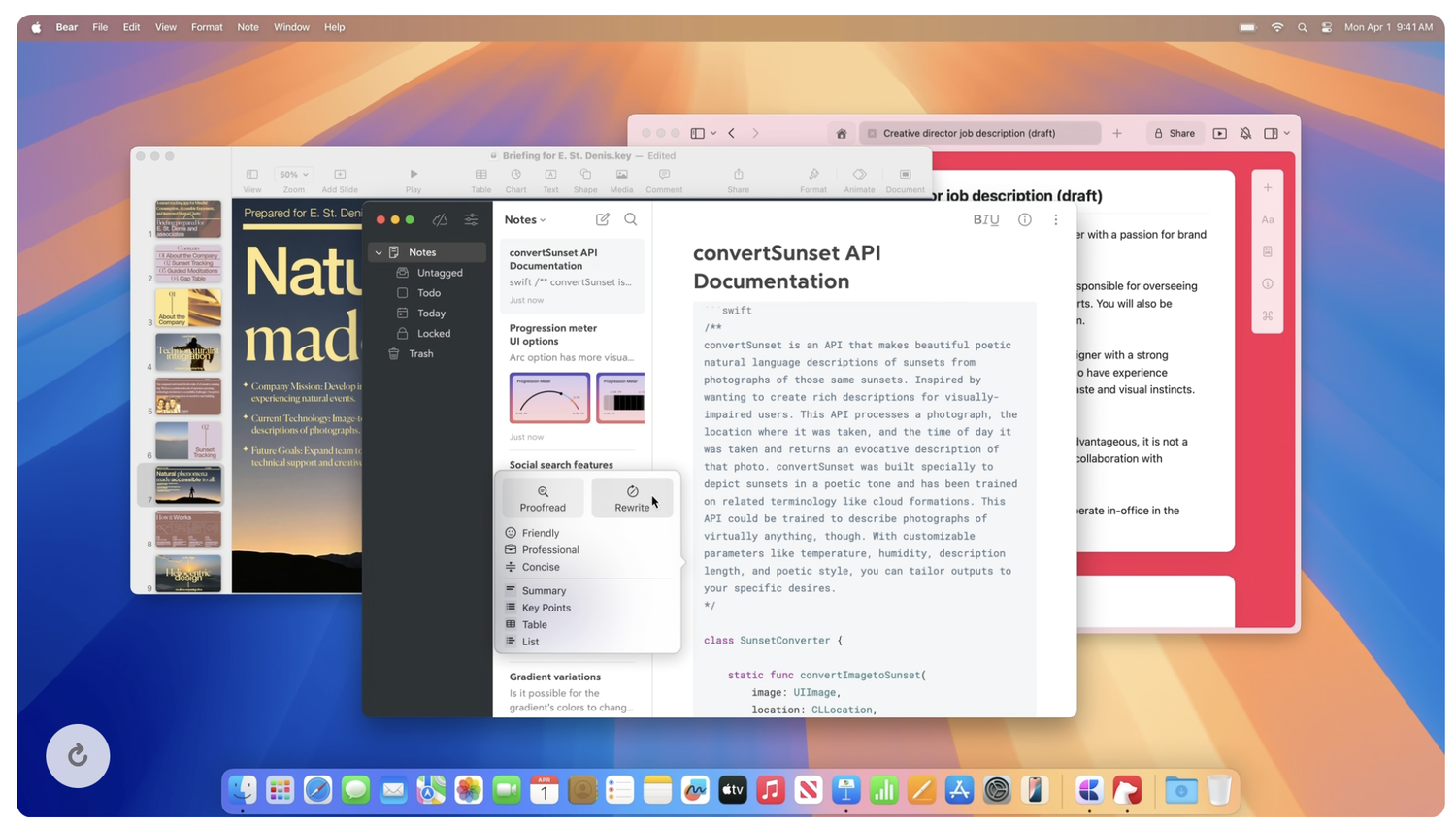1456x826 pixels.
Task: Open the Notes dropdown above the note list
Action: pos(525,220)
